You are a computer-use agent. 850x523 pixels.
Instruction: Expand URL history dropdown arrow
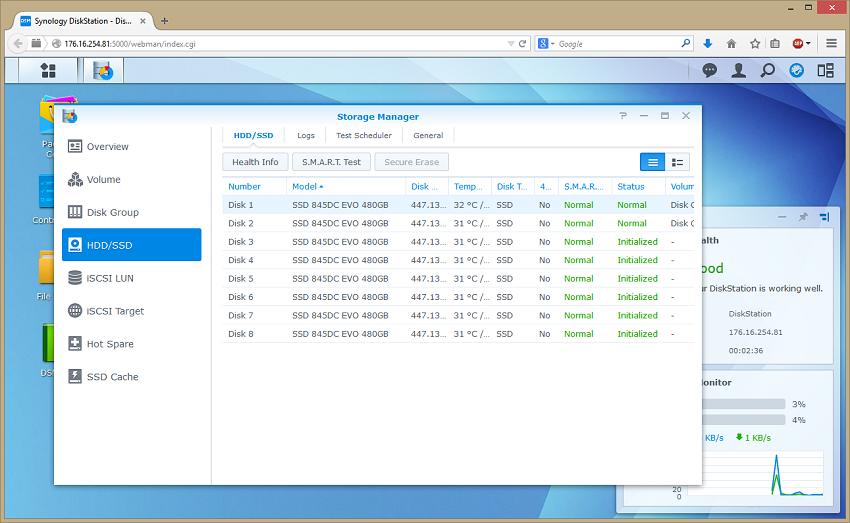point(511,44)
